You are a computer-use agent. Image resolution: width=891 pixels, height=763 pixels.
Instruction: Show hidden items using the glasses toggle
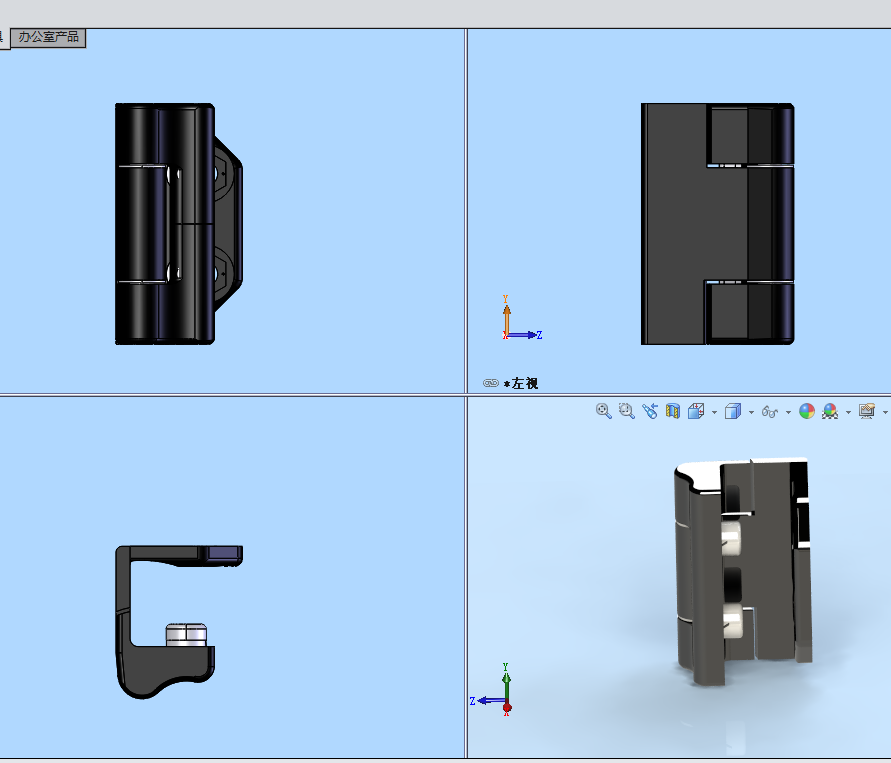769,410
